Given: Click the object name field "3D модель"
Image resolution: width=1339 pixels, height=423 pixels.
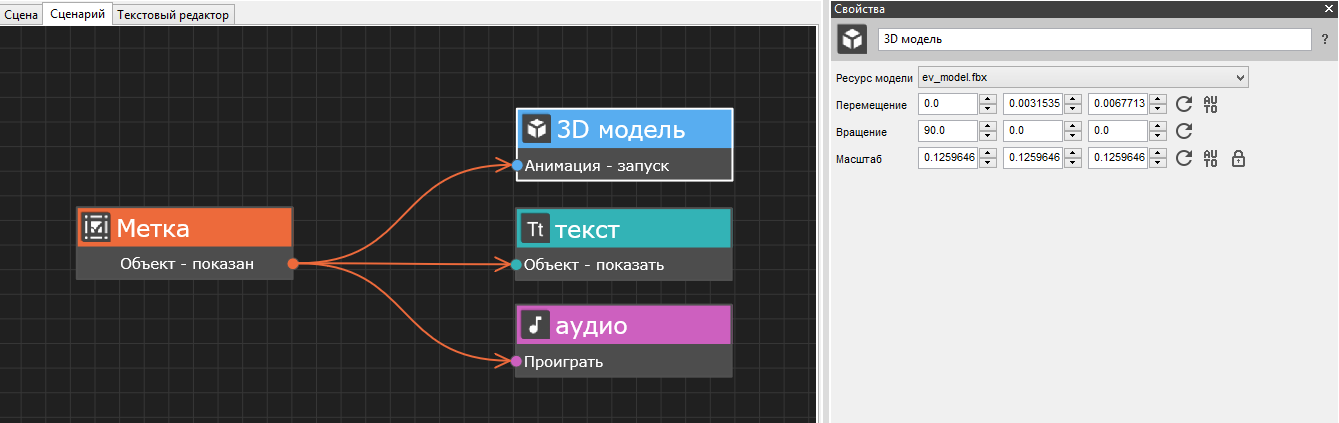Looking at the screenshot, I should pos(1094,39).
